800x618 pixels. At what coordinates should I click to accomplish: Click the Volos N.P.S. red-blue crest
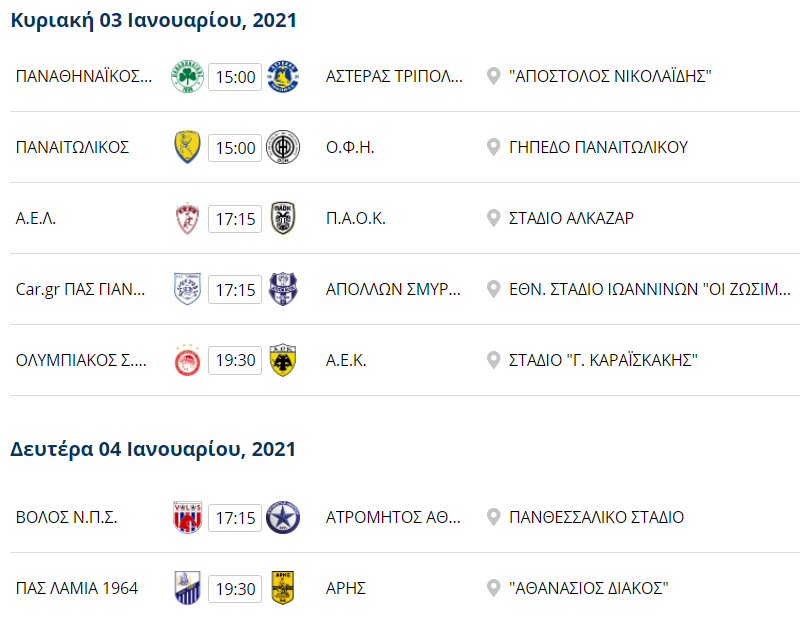[x=188, y=518]
